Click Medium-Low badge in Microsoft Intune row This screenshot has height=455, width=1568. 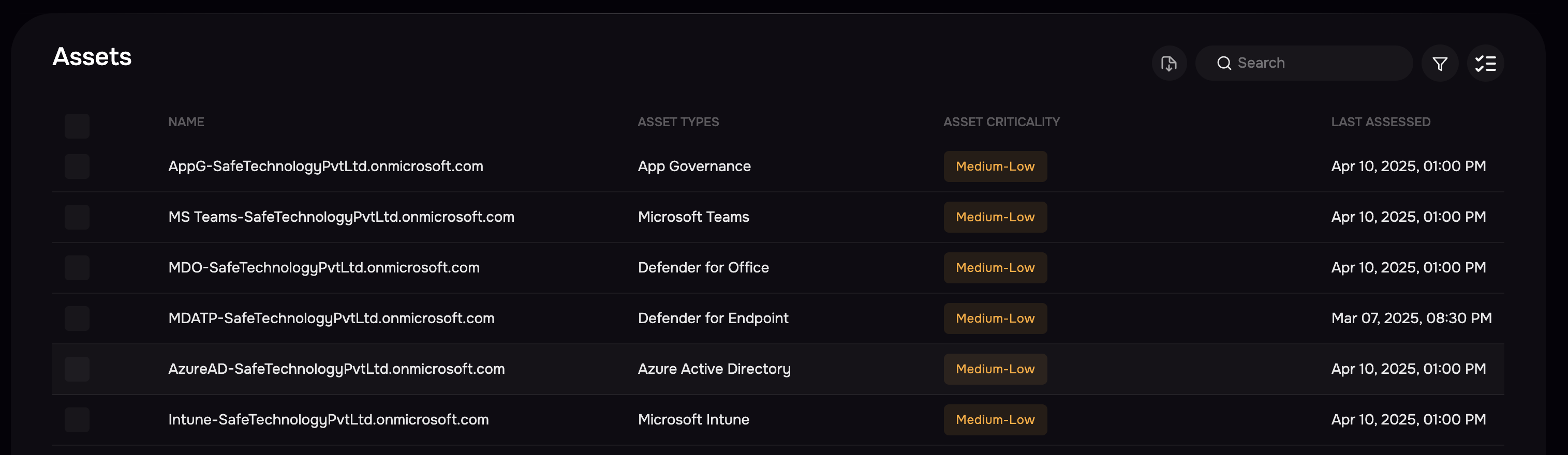(995, 420)
